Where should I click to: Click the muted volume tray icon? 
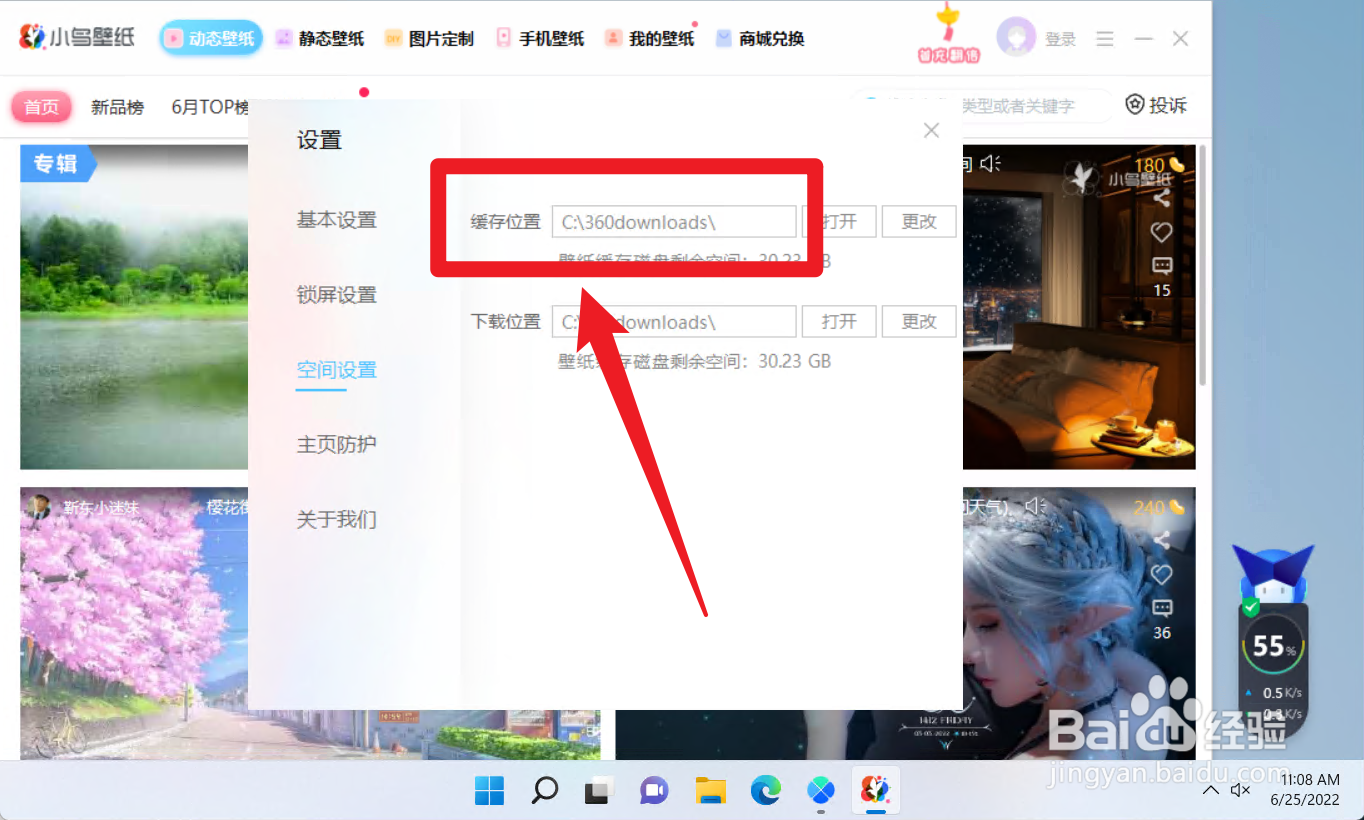coord(1241,790)
